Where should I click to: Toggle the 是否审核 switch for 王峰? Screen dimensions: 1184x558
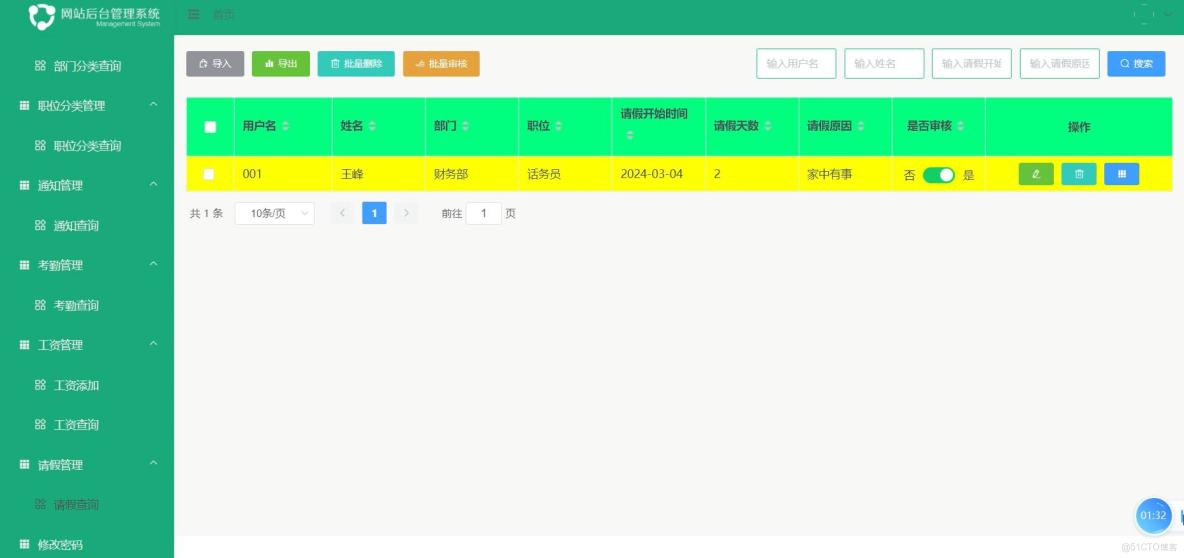coord(939,175)
